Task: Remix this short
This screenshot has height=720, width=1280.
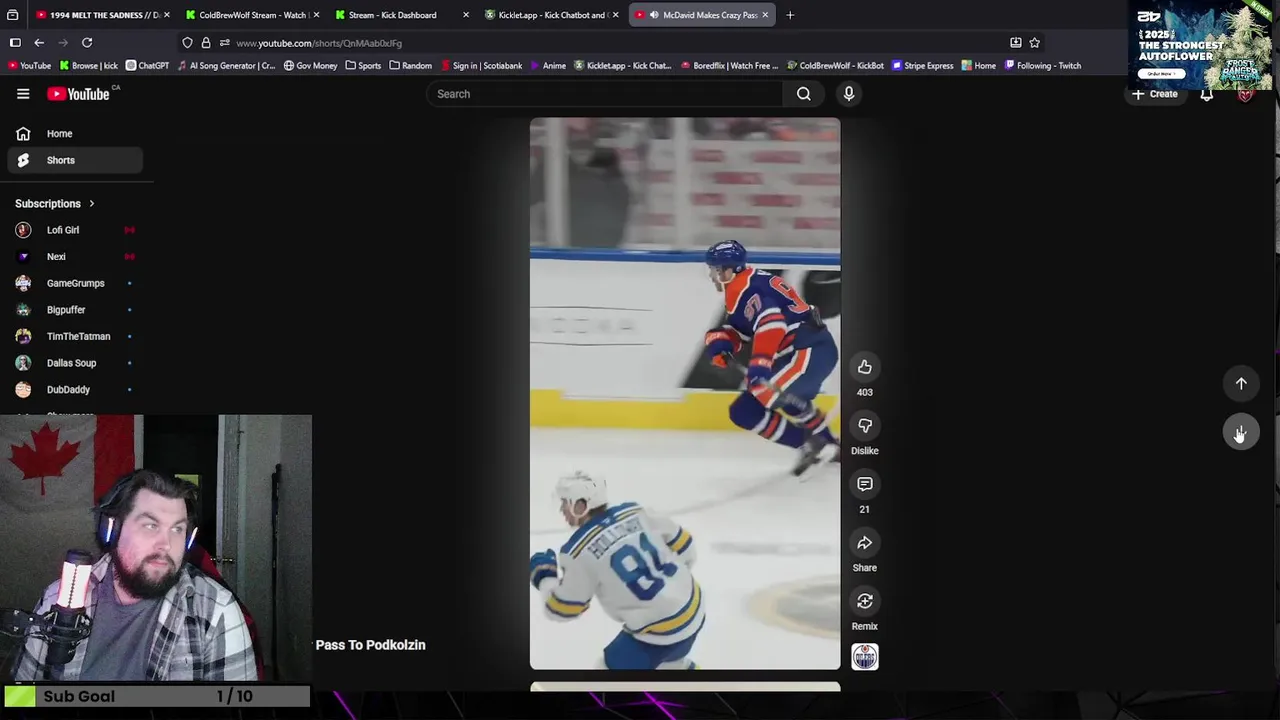Action: 865,601
